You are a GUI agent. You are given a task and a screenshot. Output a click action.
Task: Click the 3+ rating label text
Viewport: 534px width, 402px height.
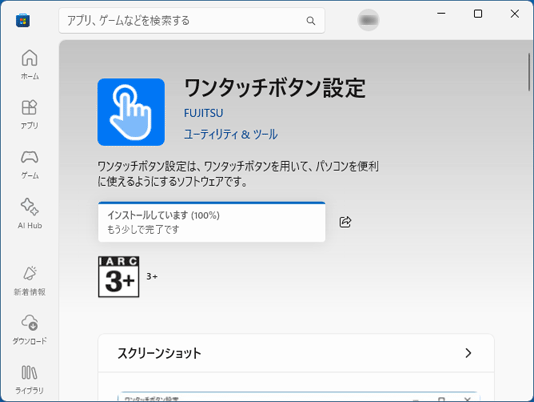pyautogui.click(x=152, y=276)
